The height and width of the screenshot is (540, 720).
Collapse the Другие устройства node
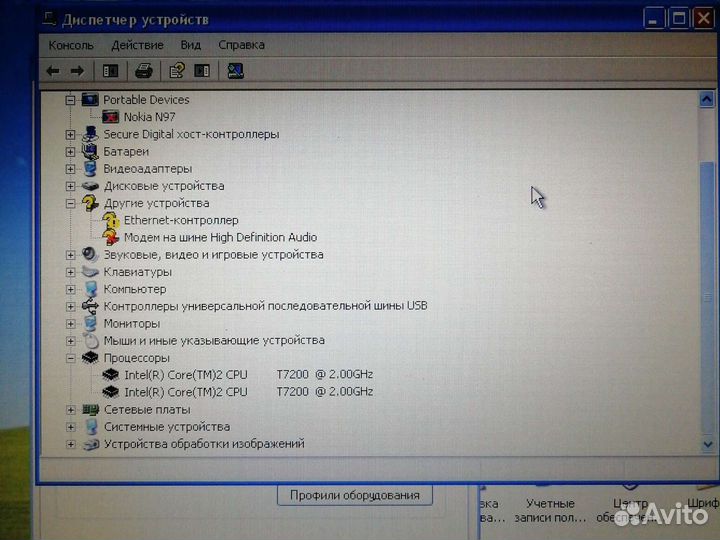(70, 203)
